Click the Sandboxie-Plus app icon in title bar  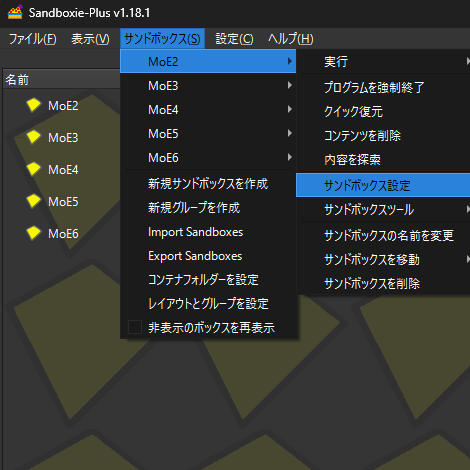(x=15, y=12)
